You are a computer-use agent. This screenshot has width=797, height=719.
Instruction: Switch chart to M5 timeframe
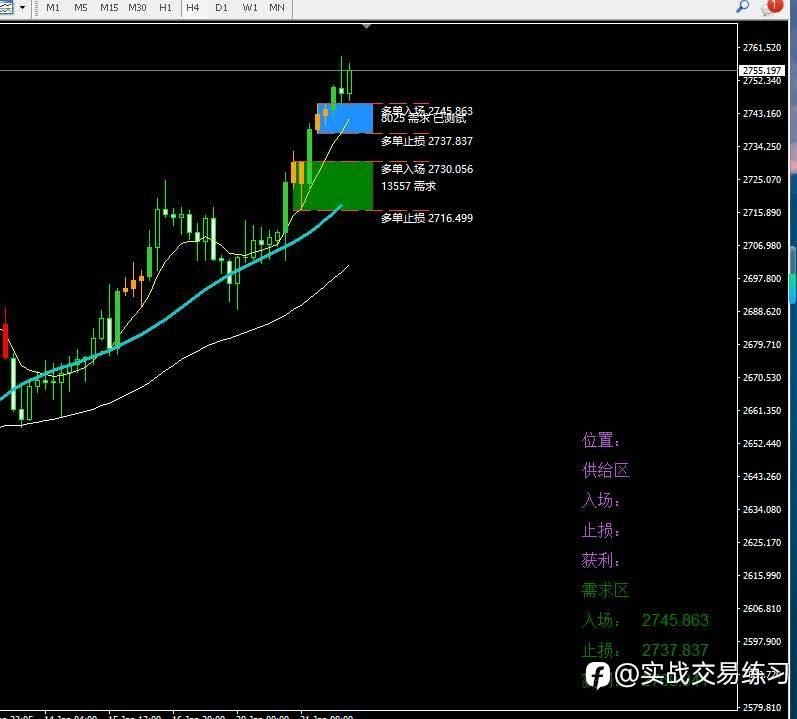[81, 8]
